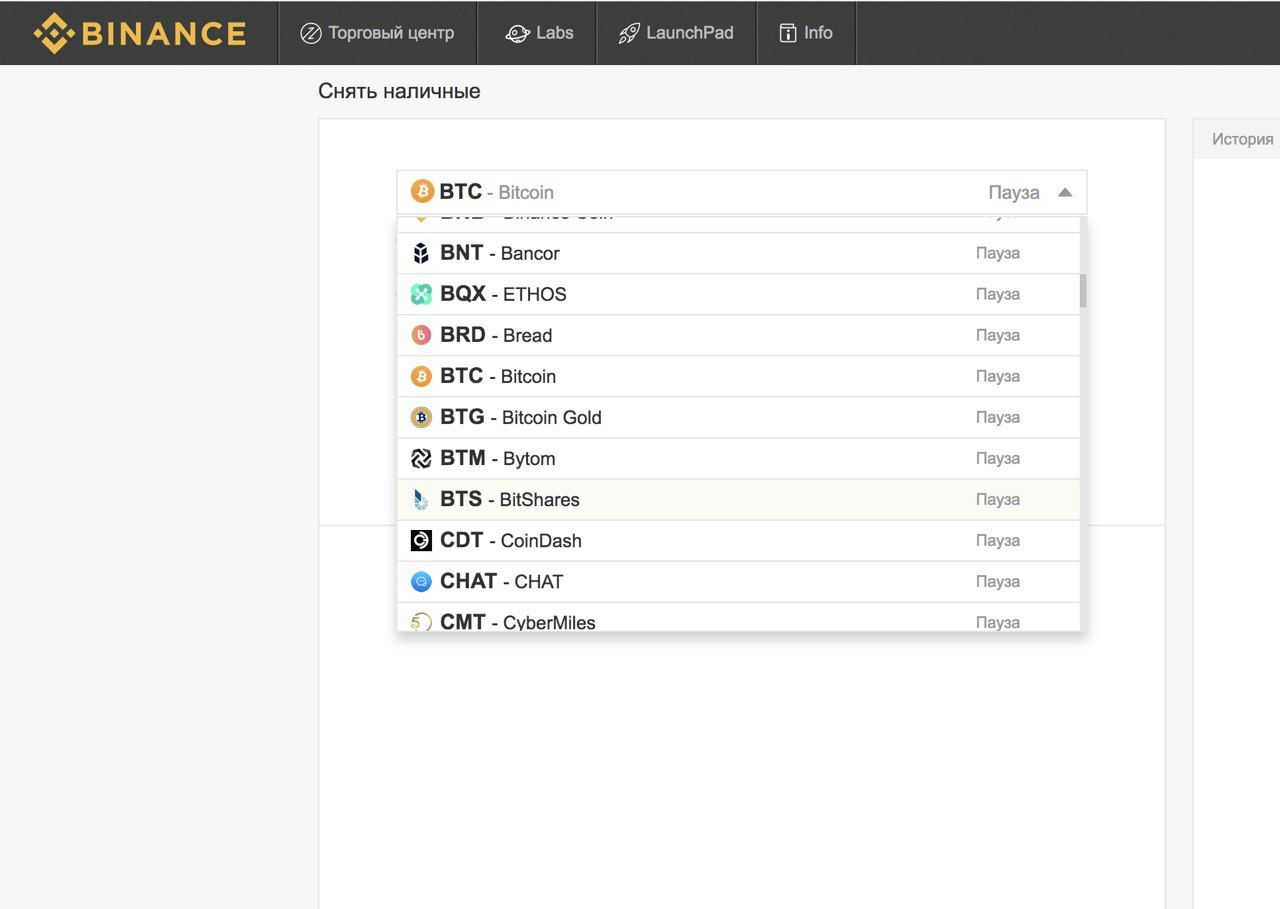Screen dimensions: 1280x909
Task: Open the Labs menu item
Action: [537, 33]
